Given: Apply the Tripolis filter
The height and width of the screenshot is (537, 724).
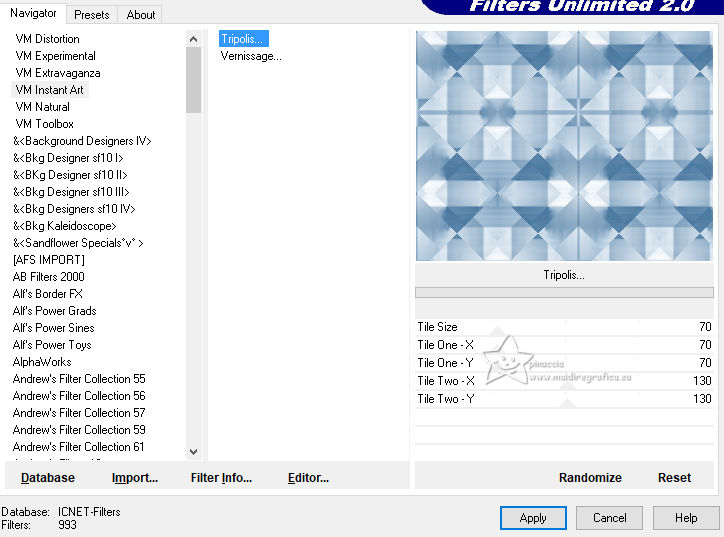Looking at the screenshot, I should point(533,518).
